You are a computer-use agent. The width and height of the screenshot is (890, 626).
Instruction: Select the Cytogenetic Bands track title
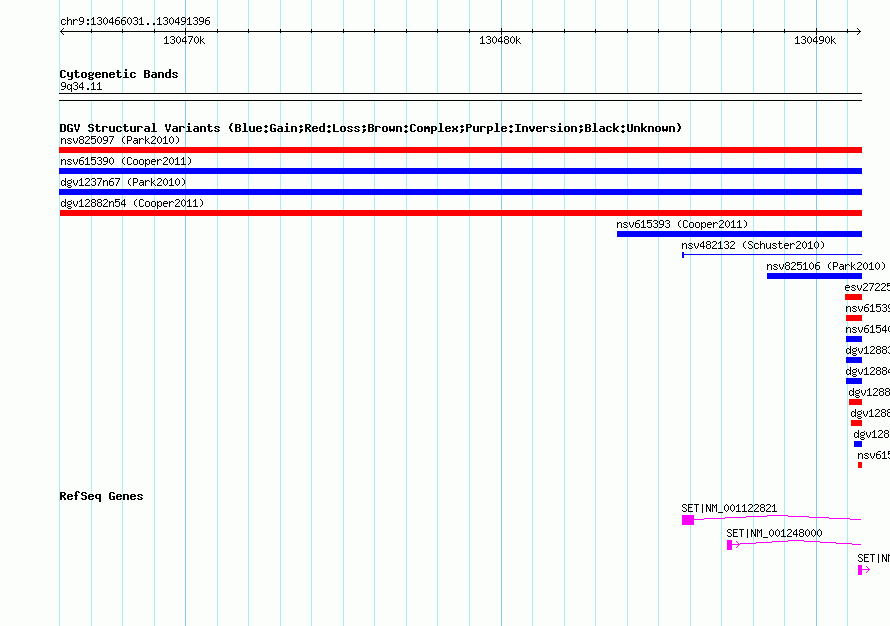(119, 74)
